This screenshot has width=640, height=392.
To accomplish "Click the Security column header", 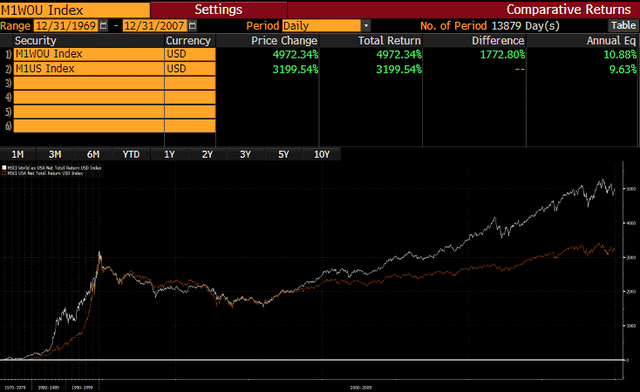I will tap(36, 41).
